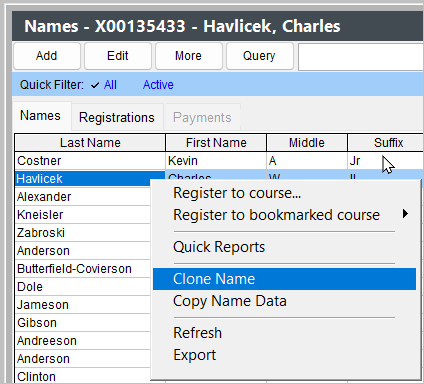Image resolution: width=424 pixels, height=384 pixels.
Task: Select the Dole row
Action: (x=83, y=287)
